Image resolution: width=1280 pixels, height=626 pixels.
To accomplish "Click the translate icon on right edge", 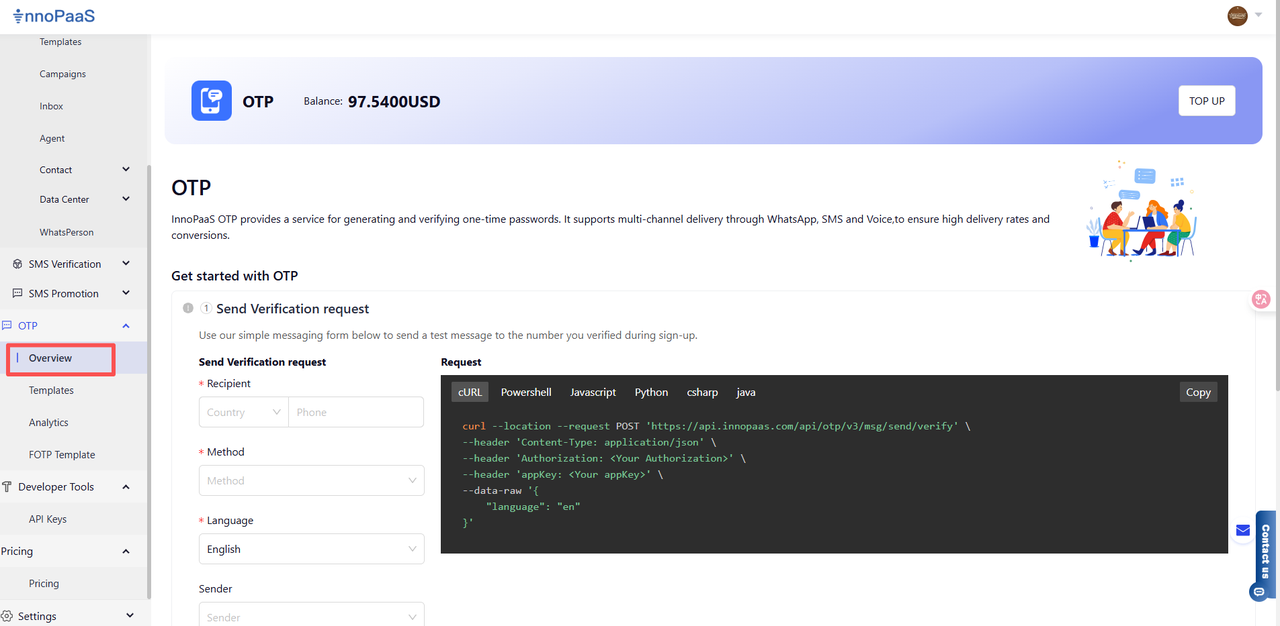I will click(x=1261, y=299).
